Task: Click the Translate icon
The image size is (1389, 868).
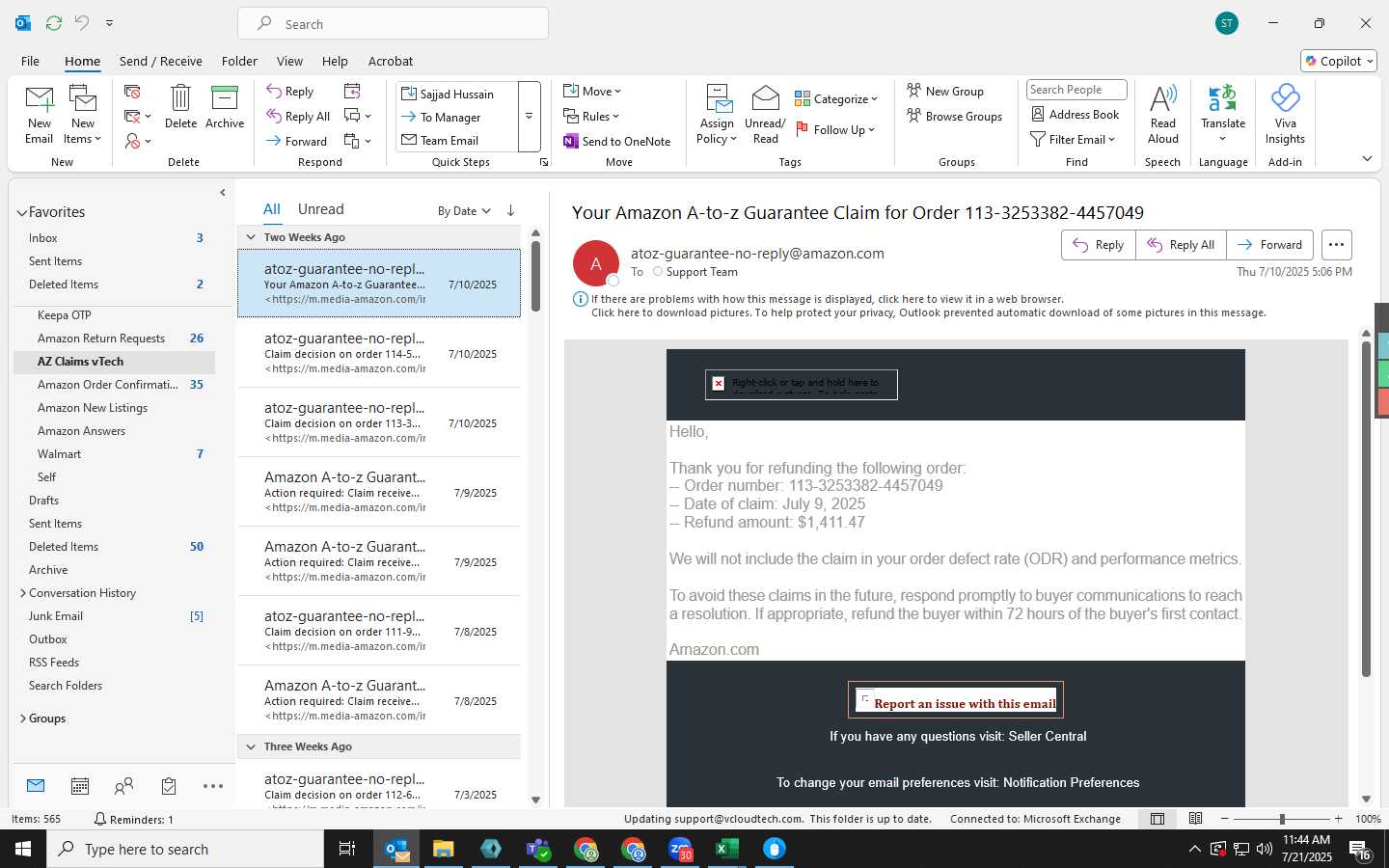Action: coord(1223,98)
